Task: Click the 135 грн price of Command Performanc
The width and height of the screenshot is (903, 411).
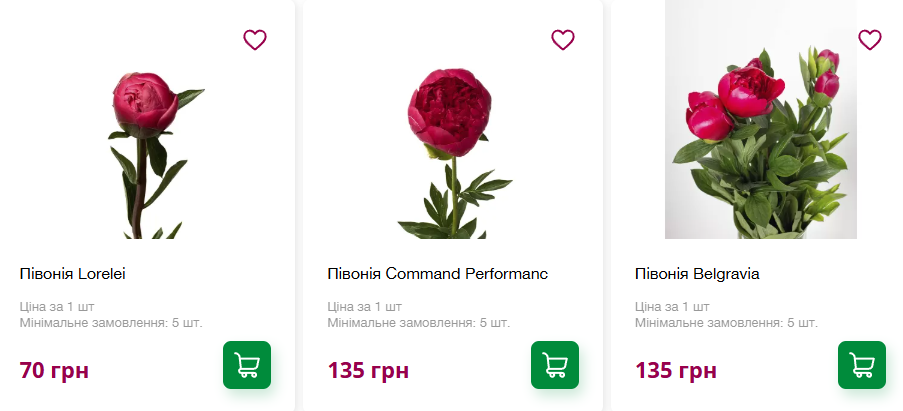Action: [x=368, y=371]
